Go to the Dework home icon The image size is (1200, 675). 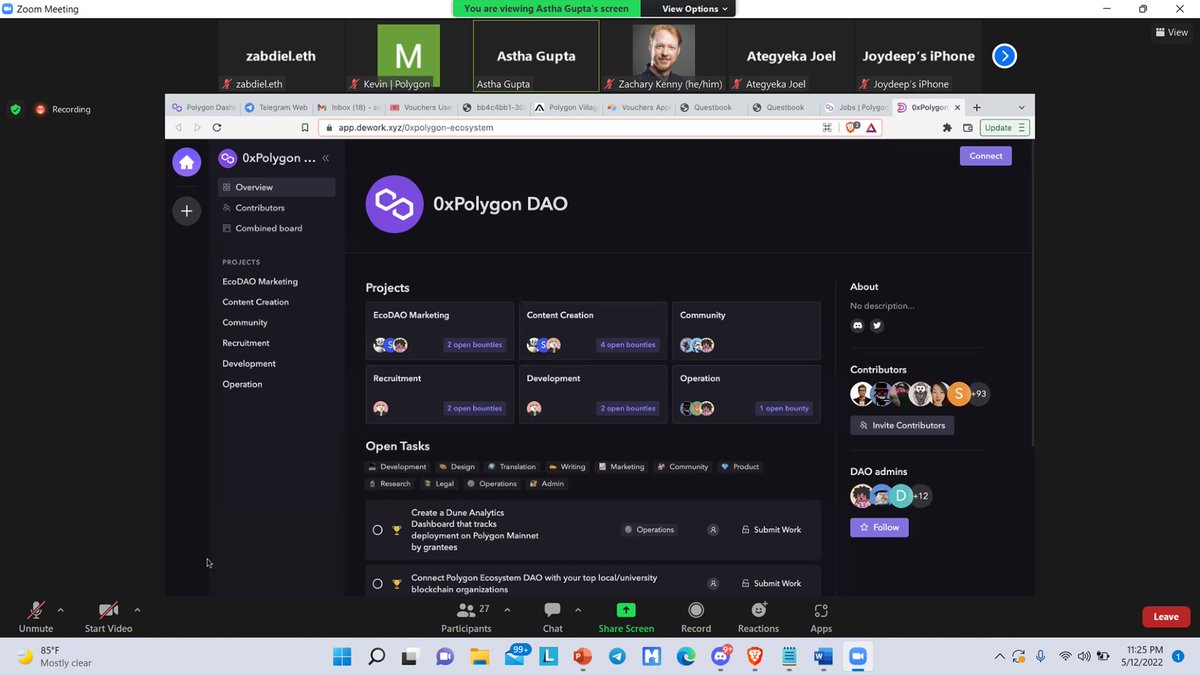click(186, 162)
